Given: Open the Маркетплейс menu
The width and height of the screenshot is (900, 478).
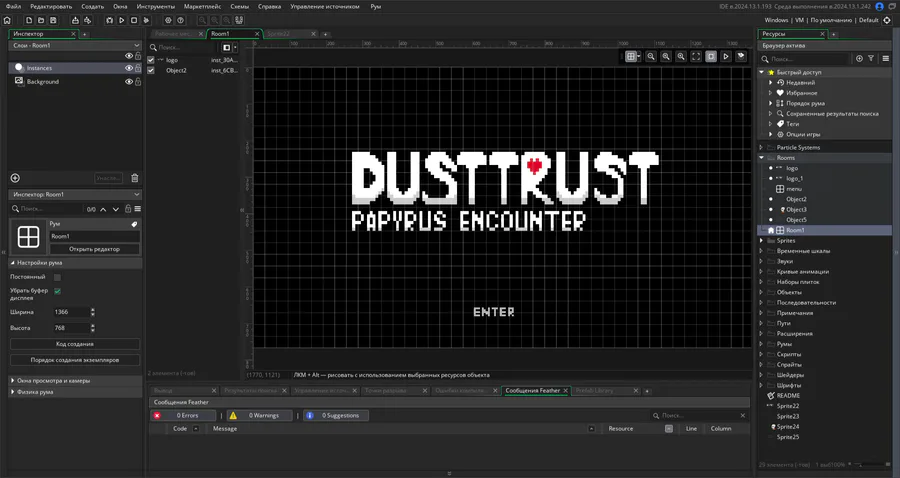Looking at the screenshot, I should pos(202,6).
